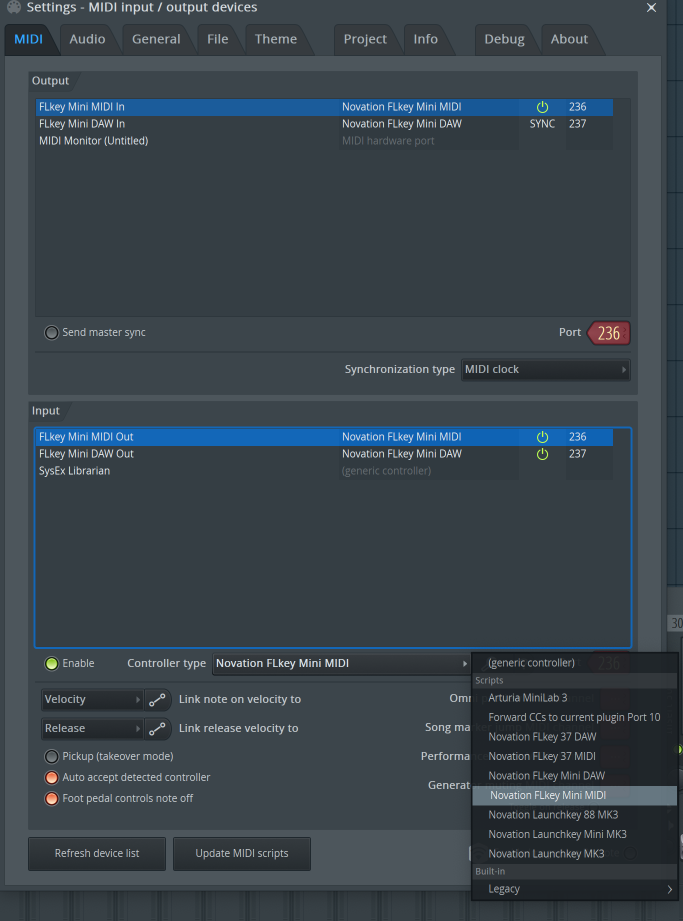Toggle Auto accept detected controller
683x921 pixels.
[x=52, y=778]
